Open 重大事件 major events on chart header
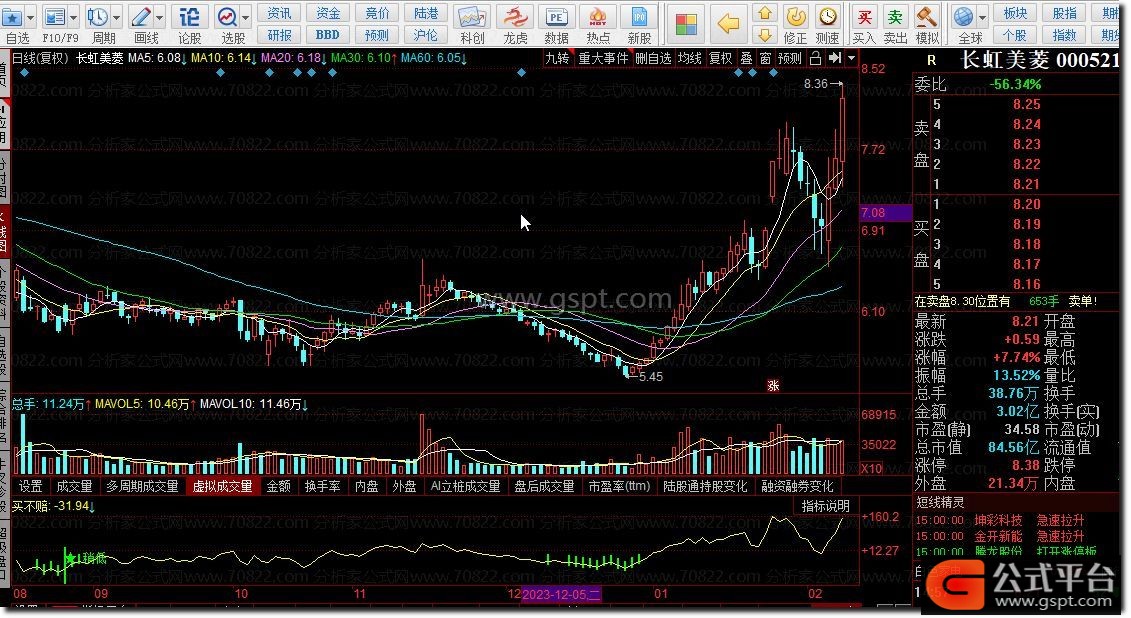The width and height of the screenshot is (1131, 618). 604,58
